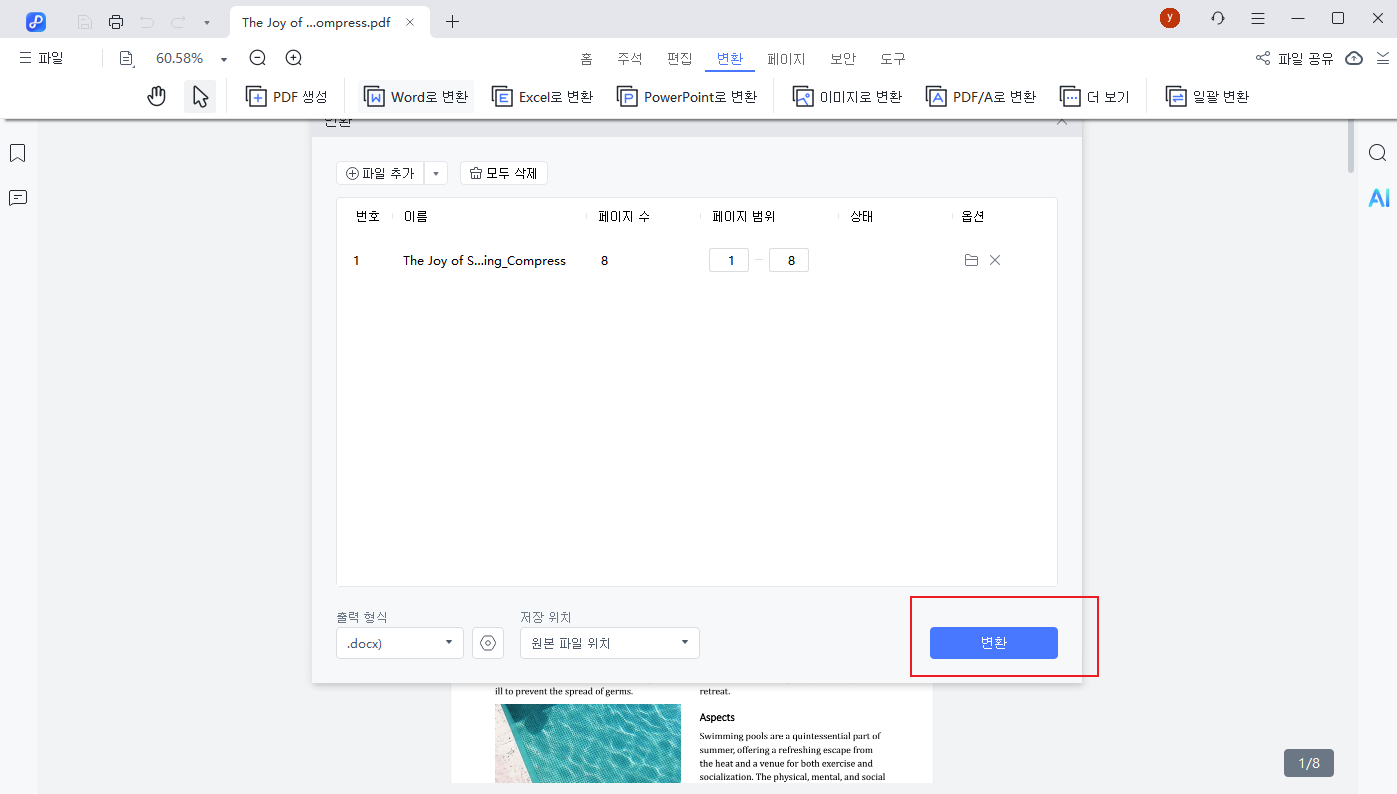Expand the 파일 추가 dropdown arrow

pos(436,172)
